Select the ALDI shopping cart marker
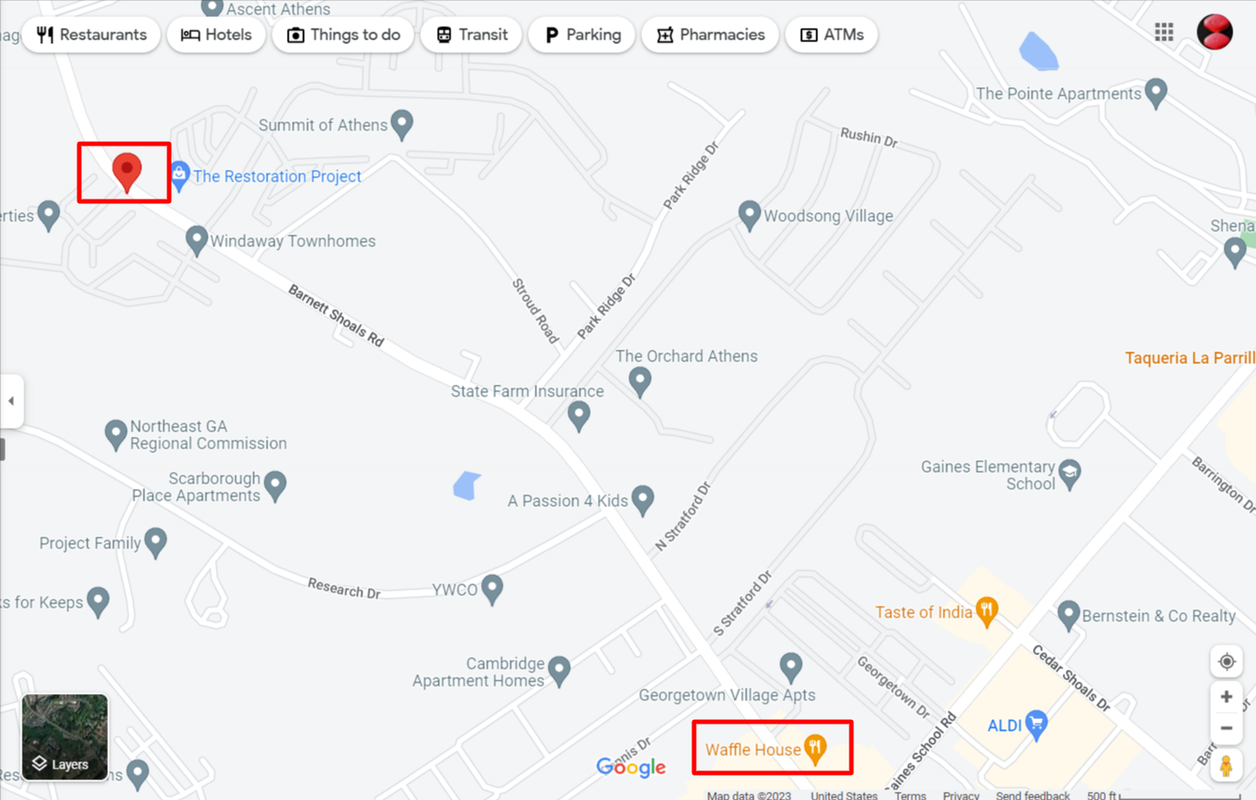The height and width of the screenshot is (800, 1256). tap(1036, 725)
